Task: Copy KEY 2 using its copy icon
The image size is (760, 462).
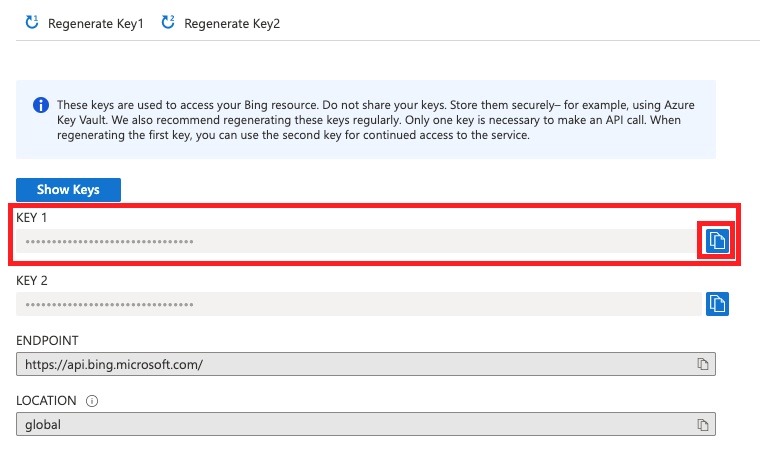Action: point(717,304)
